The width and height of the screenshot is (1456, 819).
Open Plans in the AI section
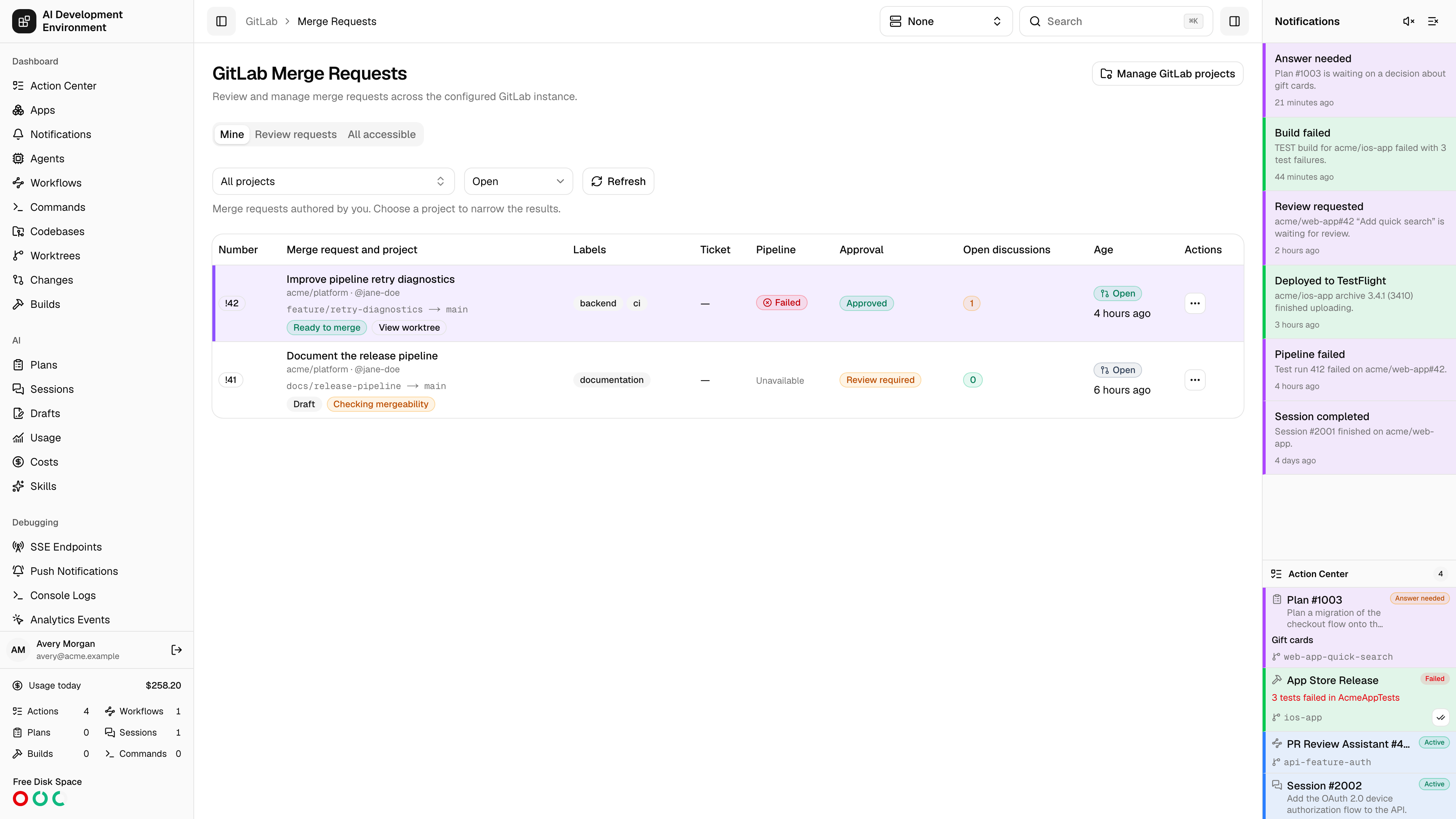tap(97, 365)
